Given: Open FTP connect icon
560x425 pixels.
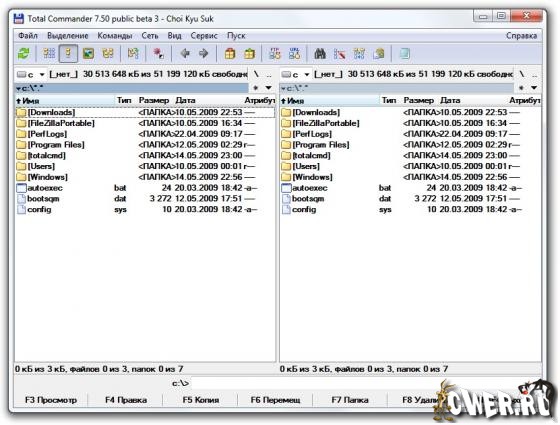Looking at the screenshot, I should [x=275, y=54].
